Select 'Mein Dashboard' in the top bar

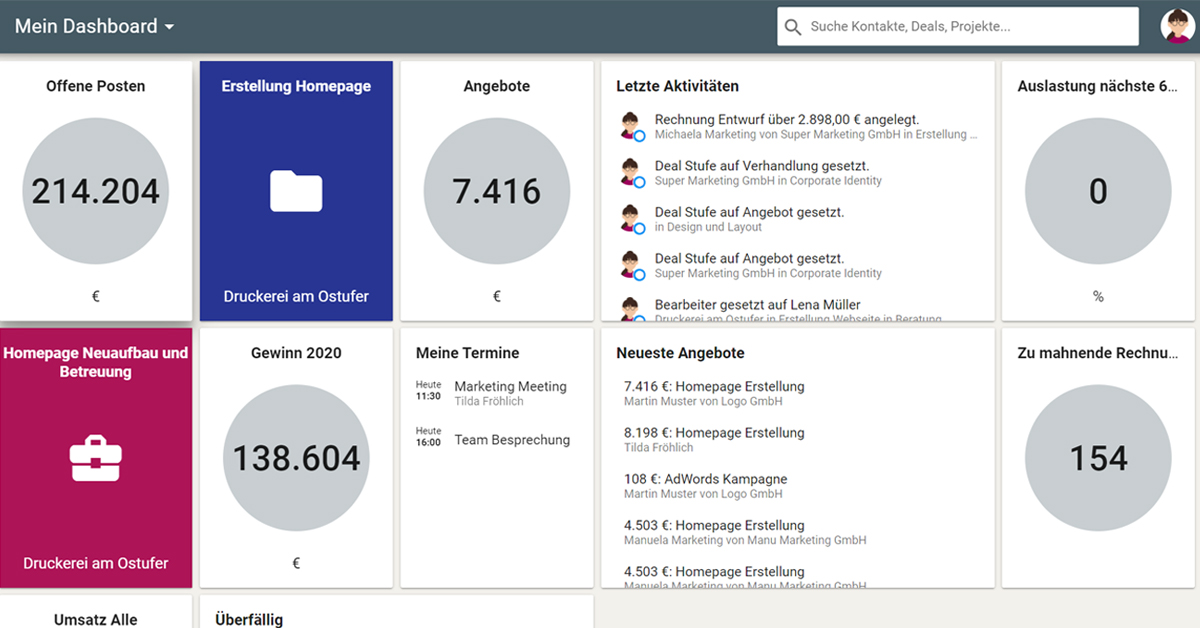point(84,26)
